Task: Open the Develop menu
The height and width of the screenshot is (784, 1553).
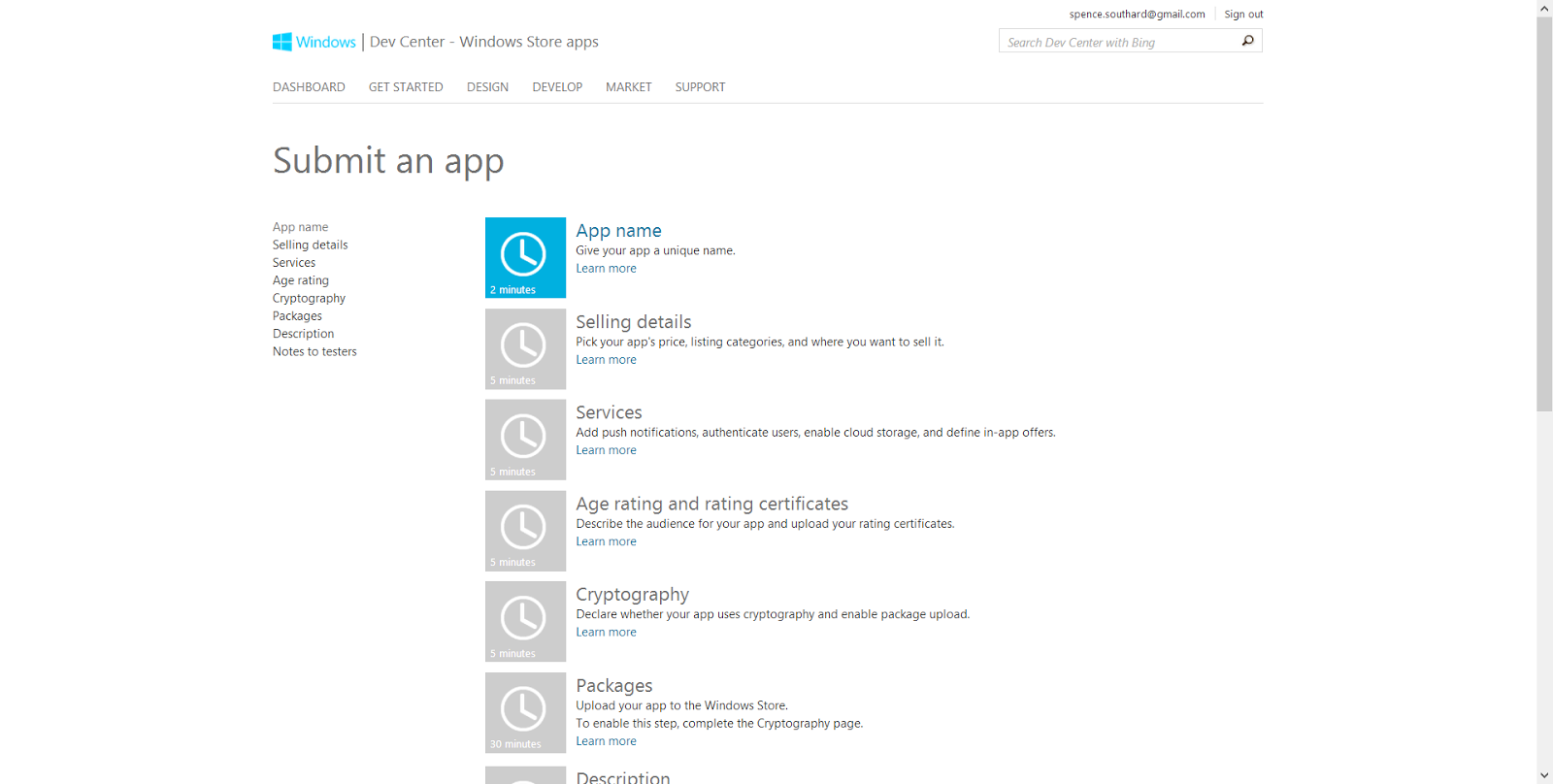Action: click(x=557, y=87)
